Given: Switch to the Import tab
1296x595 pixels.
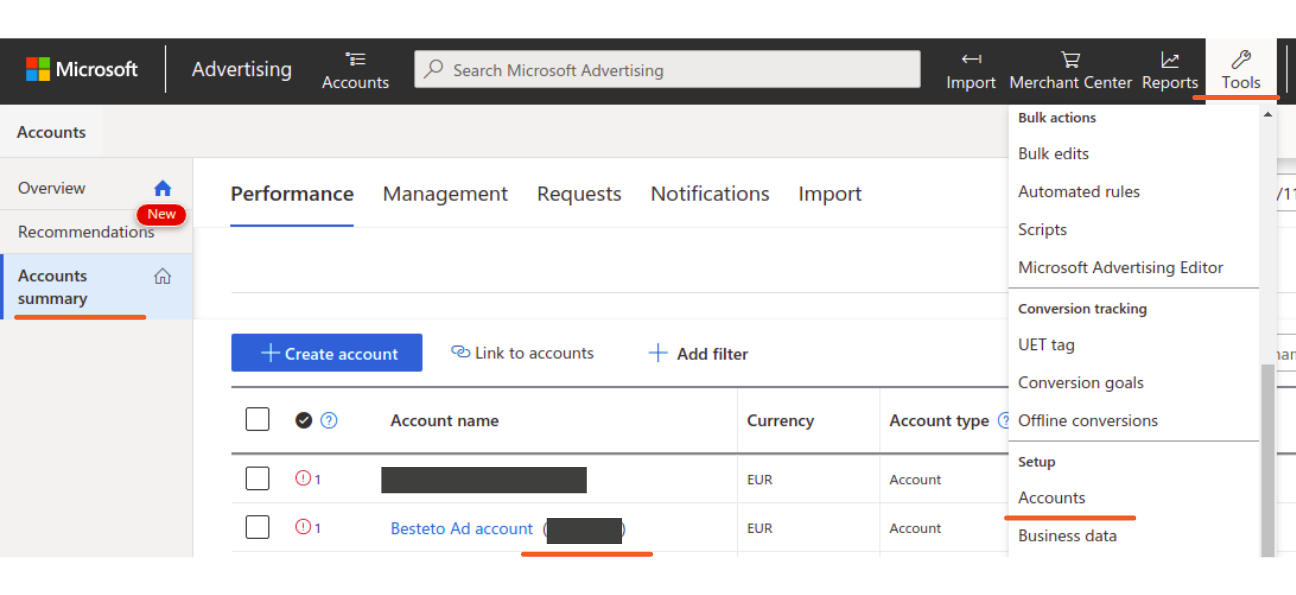Looking at the screenshot, I should point(830,194).
